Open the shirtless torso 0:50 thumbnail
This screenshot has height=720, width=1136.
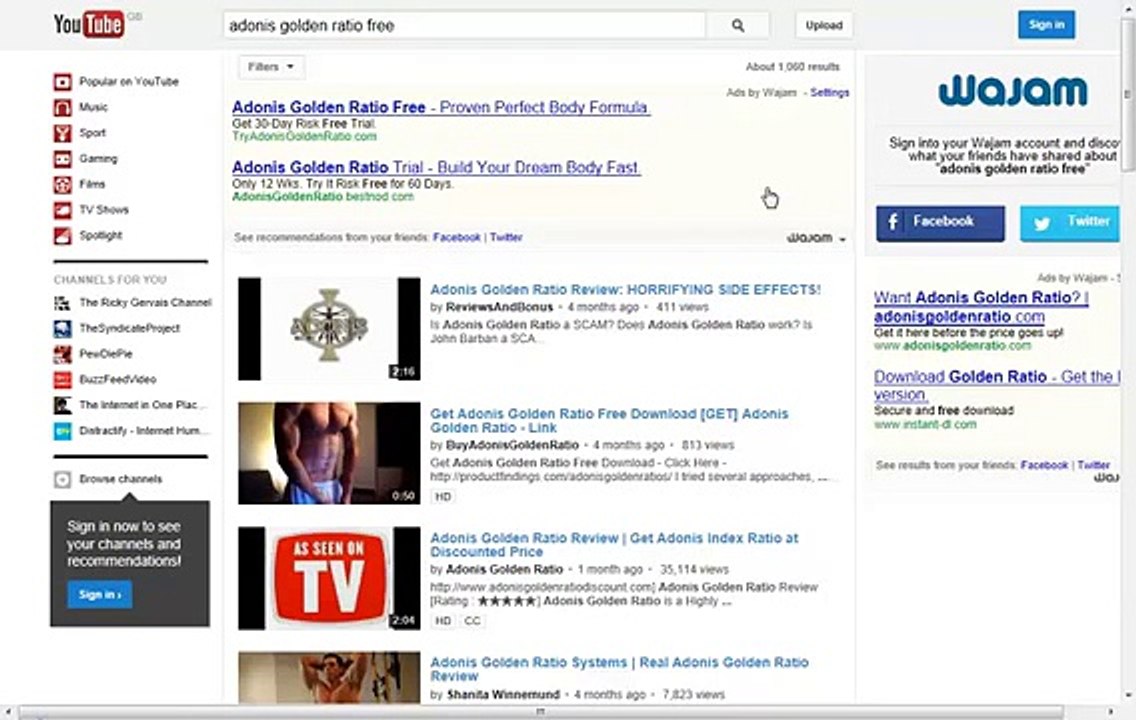pyautogui.click(x=329, y=453)
